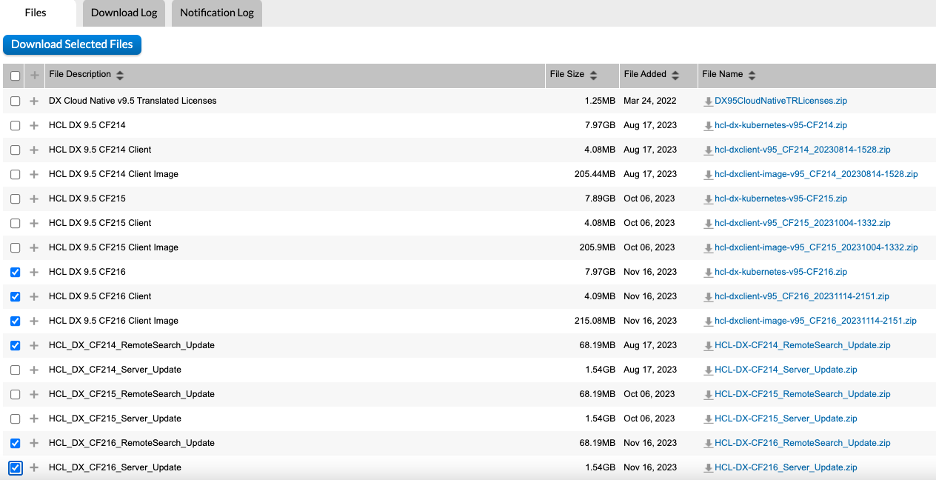936x480 pixels.
Task: Check DX Cloud Native v9.5 Translated Licenses checkbox
Action: click(x=15, y=101)
